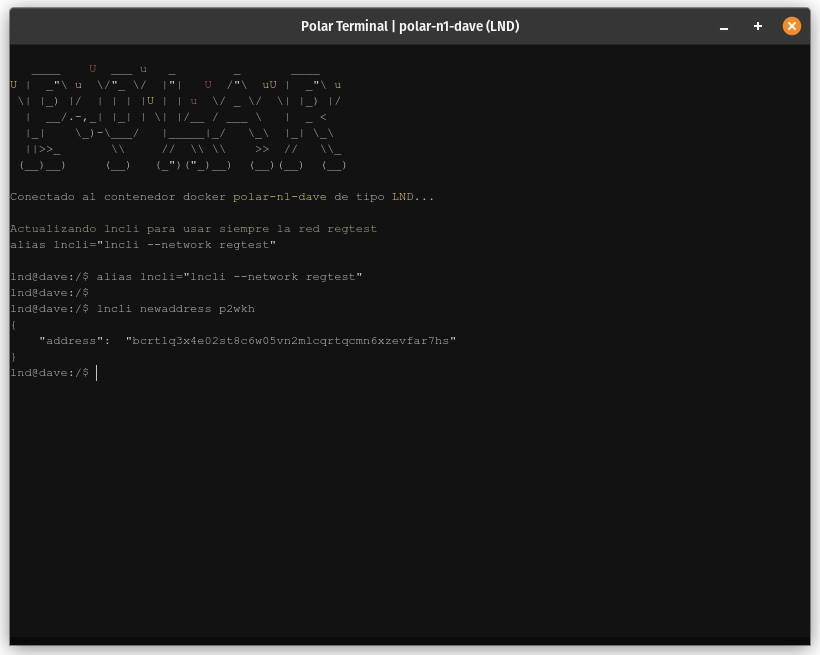This screenshot has height=655, width=820.
Task: Click the closing brace of JSON output
Action: [x=13, y=357]
